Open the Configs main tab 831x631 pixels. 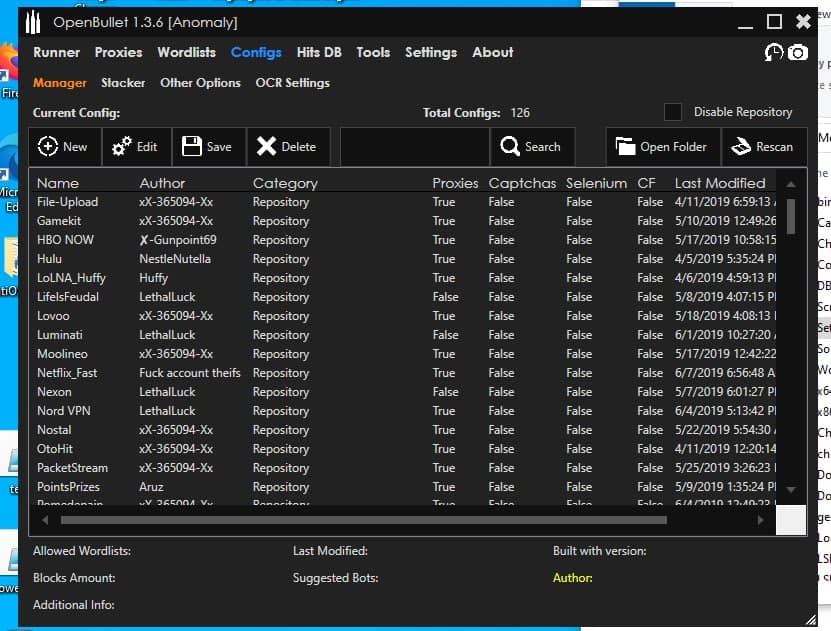pos(256,52)
